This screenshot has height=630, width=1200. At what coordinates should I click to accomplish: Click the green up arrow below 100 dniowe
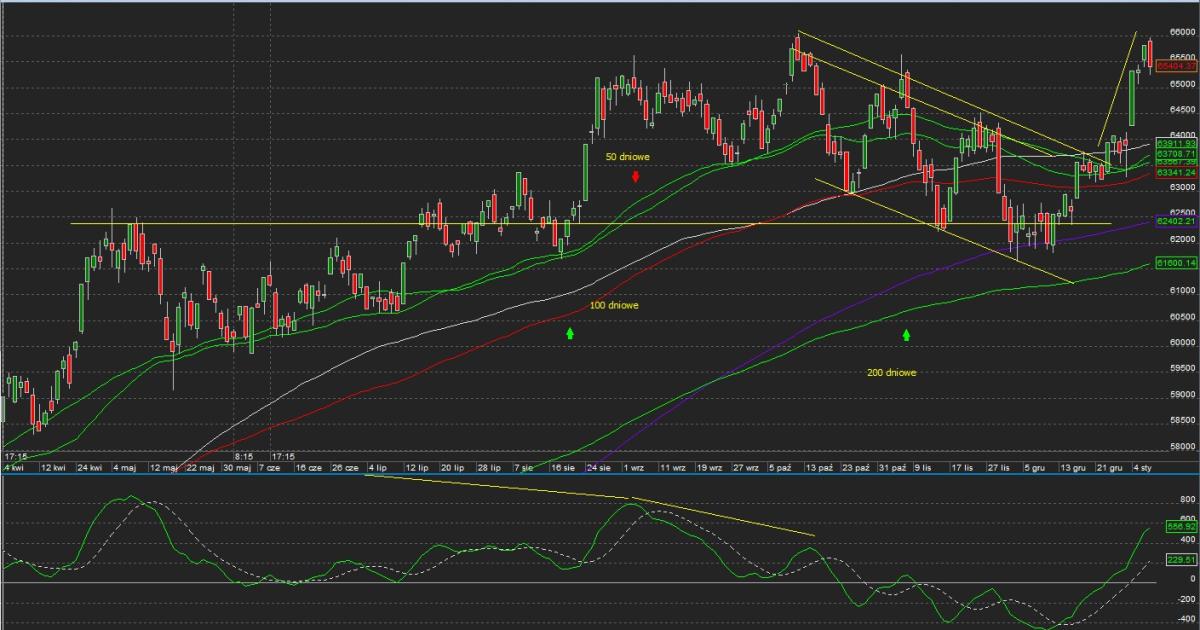pos(570,332)
